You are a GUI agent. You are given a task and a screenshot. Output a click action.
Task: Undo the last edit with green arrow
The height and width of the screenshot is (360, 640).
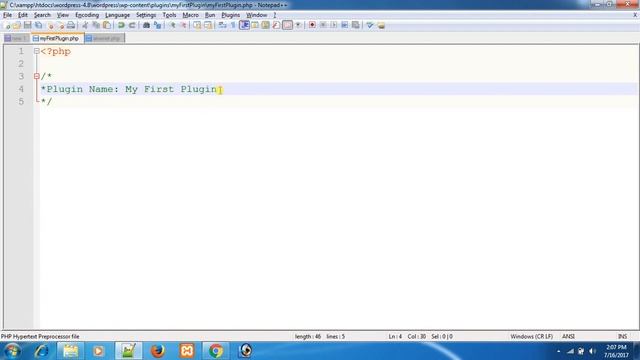pyautogui.click(x=121, y=25)
